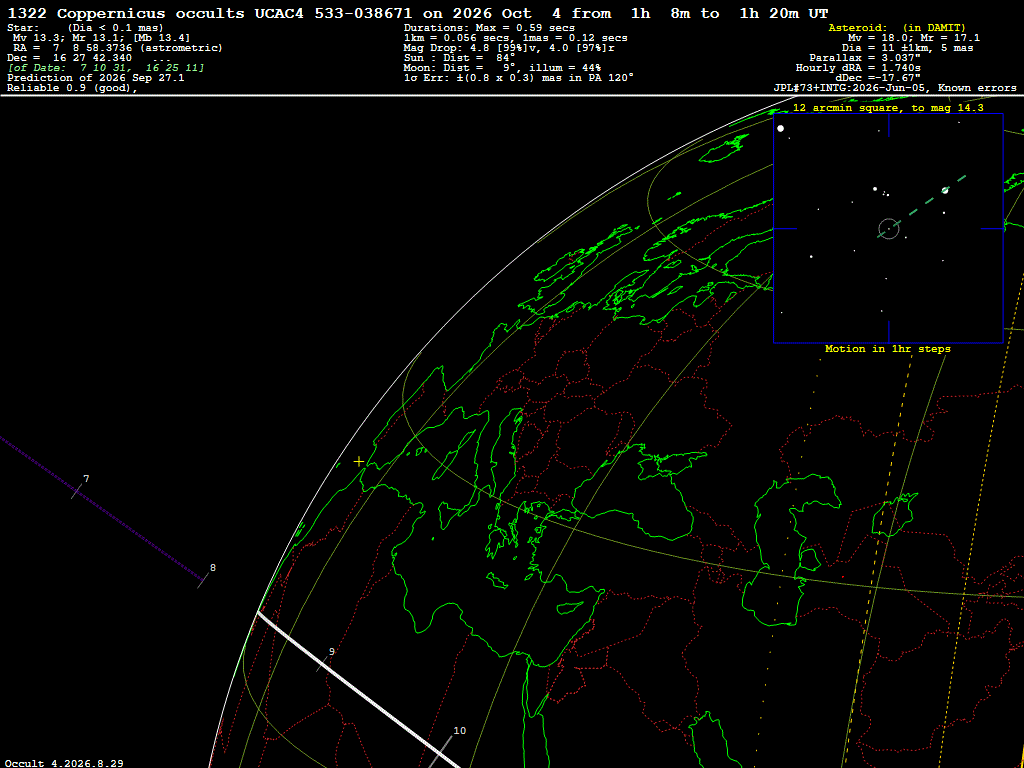This screenshot has height=768, width=1024.
Task: Click the JPL#73 orbit source text
Action: click(895, 88)
